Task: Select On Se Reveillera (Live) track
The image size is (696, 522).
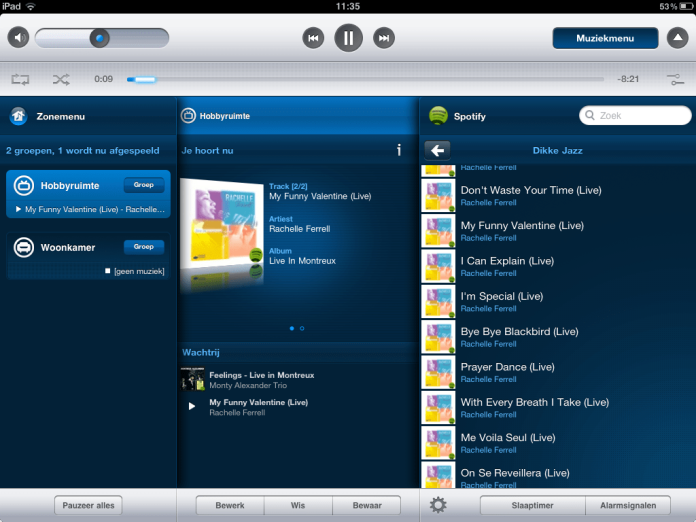Action: pyautogui.click(x=558, y=475)
